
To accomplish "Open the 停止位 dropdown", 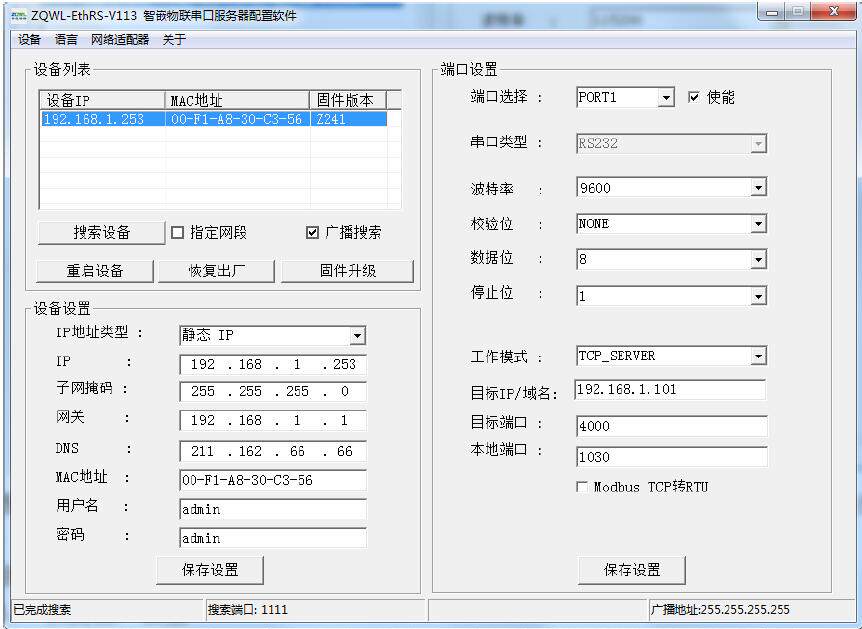I will pyautogui.click(x=759, y=297).
